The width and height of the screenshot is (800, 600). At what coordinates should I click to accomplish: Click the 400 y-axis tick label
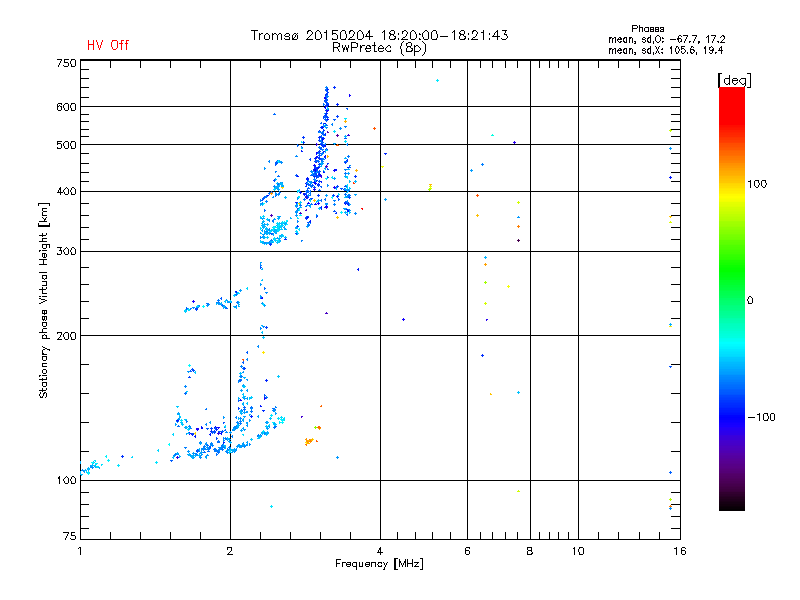(x=66, y=191)
